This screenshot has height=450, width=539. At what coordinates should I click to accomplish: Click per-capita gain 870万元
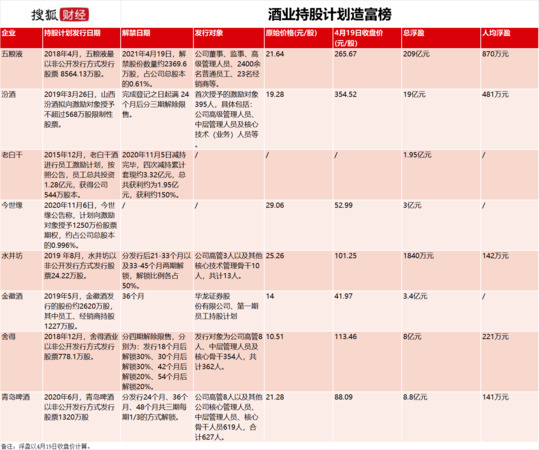495,54
